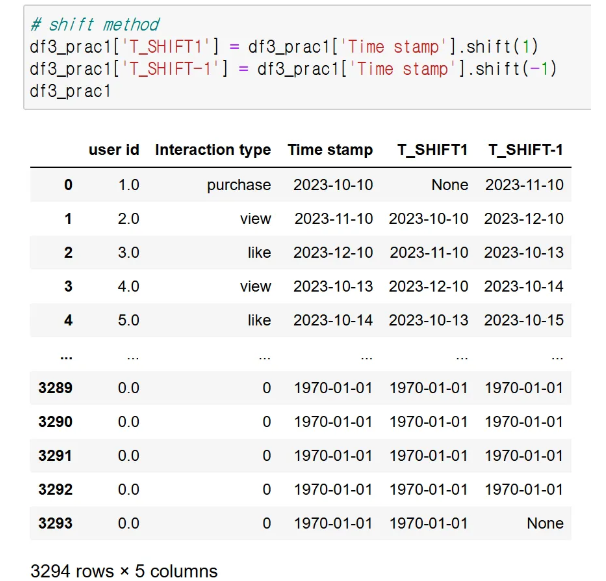Viewport: 606px width, 581px height.
Task: Place cursor on the '# shift method' comment
Action: (95, 25)
